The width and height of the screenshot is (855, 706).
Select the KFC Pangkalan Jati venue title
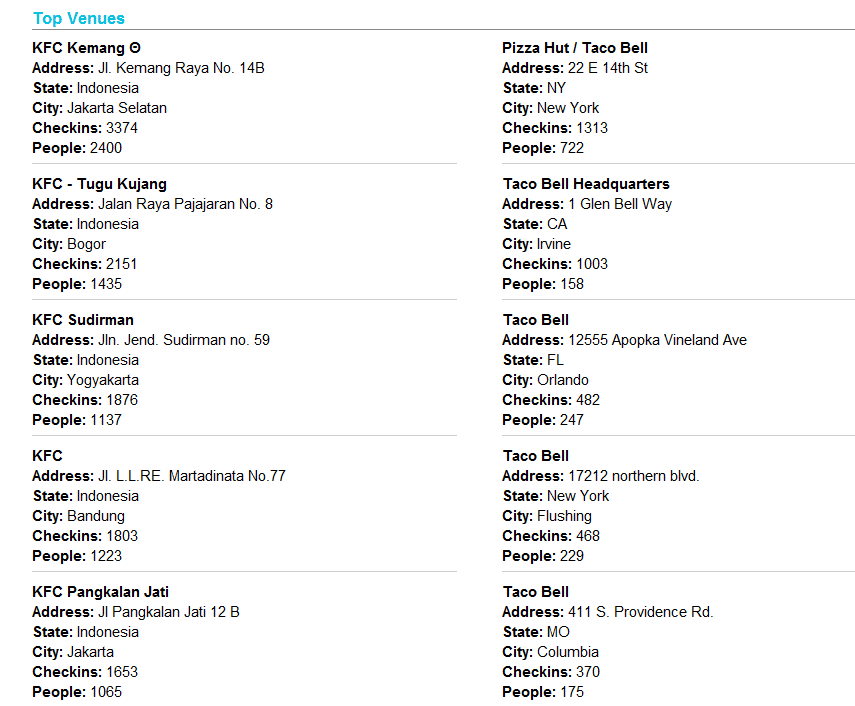(100, 592)
